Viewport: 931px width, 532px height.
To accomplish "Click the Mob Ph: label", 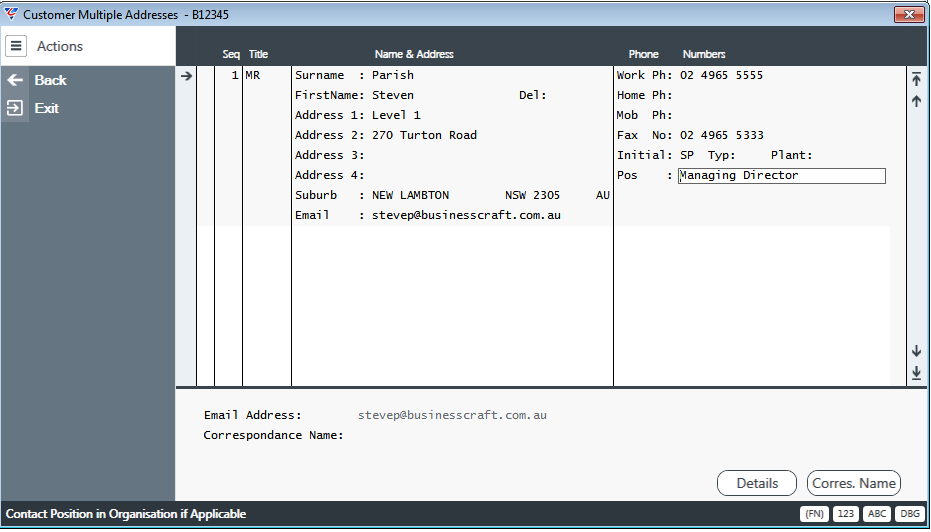I will (x=644, y=115).
